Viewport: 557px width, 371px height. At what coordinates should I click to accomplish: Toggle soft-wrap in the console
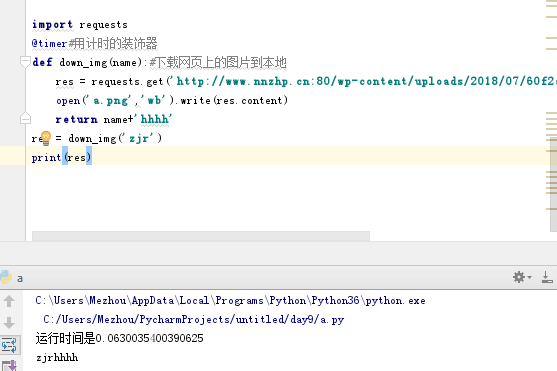(x=10, y=345)
